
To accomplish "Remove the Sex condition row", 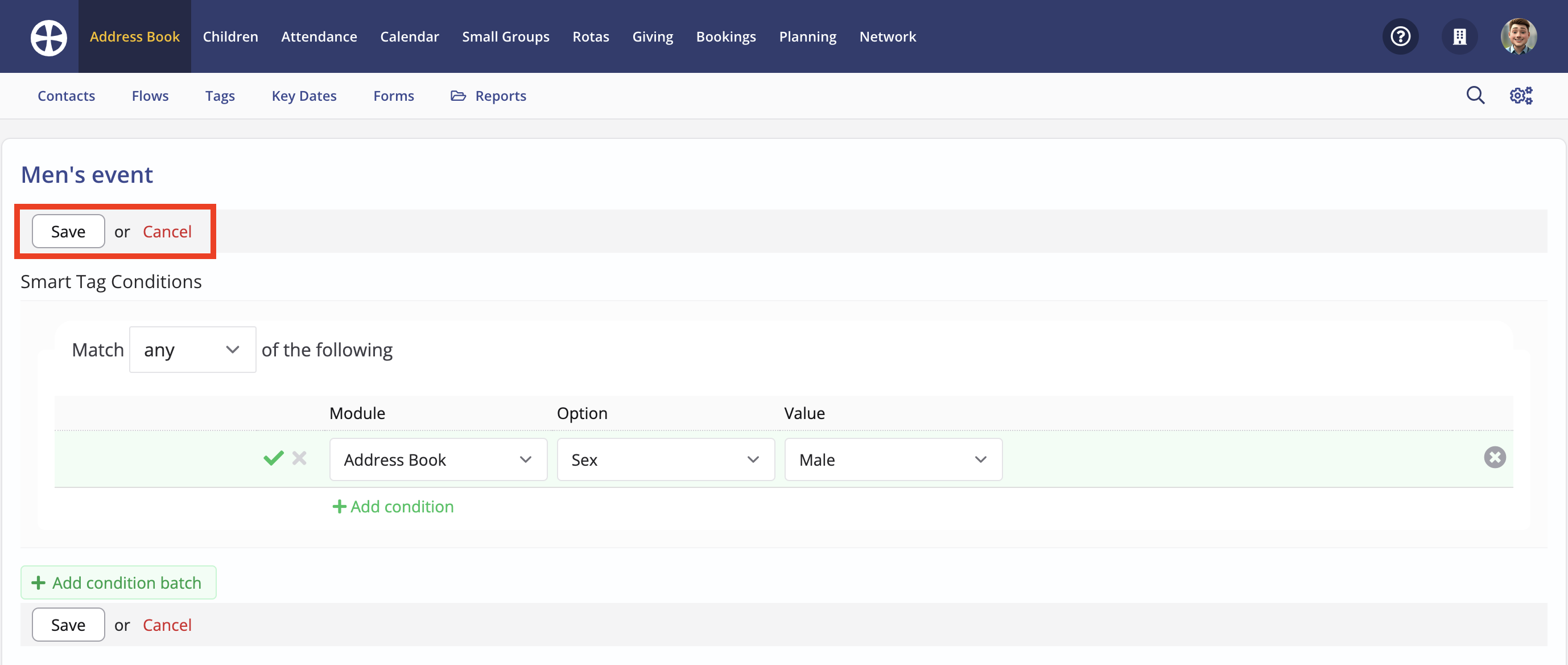I will (1495, 457).
